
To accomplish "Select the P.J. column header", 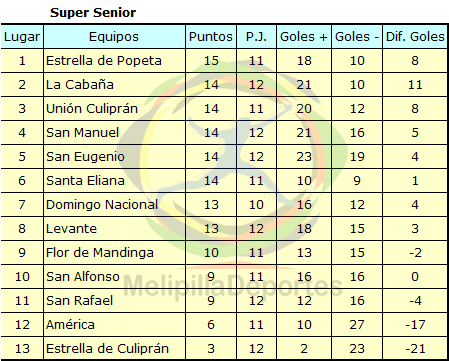I will (x=256, y=37).
